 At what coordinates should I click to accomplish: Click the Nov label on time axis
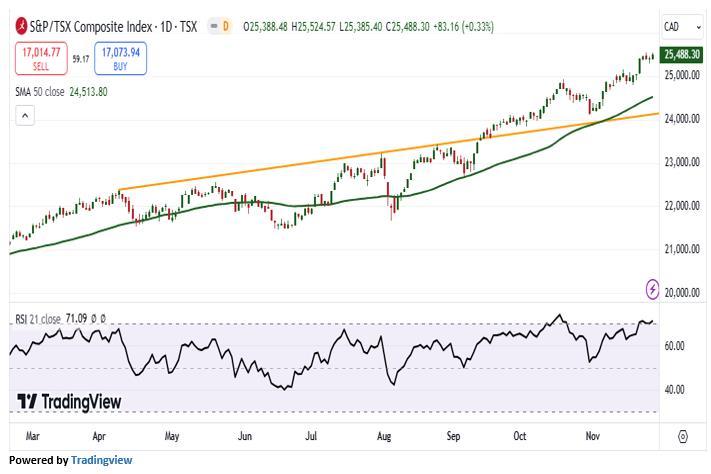(x=592, y=436)
